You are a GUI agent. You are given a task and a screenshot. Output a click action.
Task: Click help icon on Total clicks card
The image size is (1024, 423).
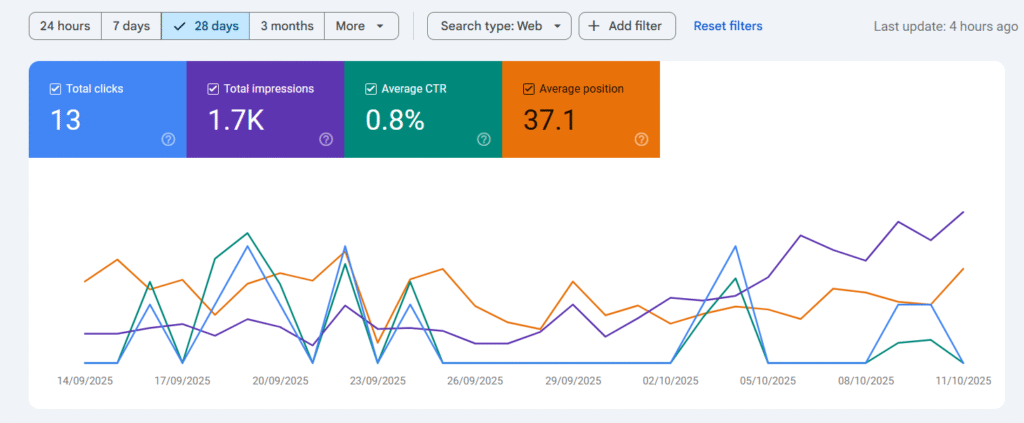168,140
